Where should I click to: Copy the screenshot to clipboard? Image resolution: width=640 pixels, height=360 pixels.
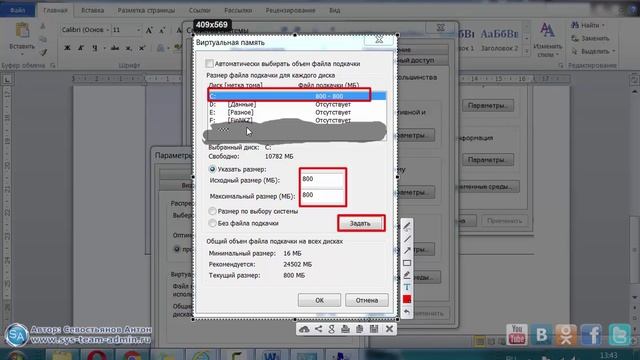click(x=360, y=329)
